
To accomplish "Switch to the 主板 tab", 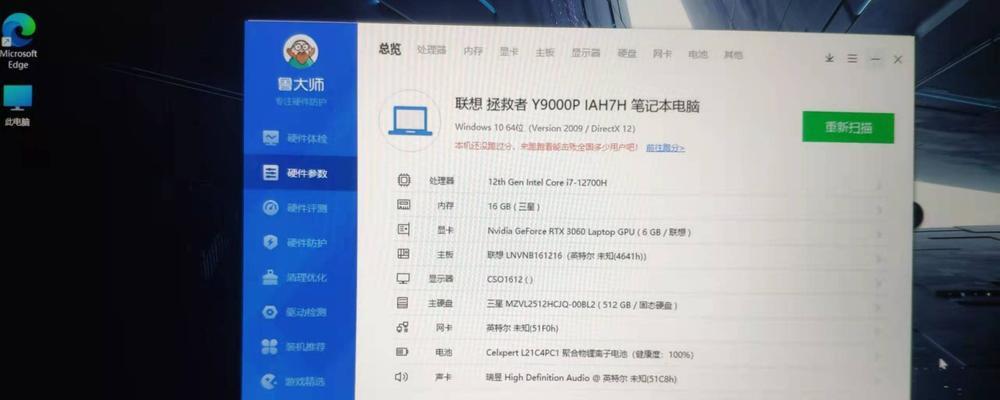I will (x=545, y=52).
